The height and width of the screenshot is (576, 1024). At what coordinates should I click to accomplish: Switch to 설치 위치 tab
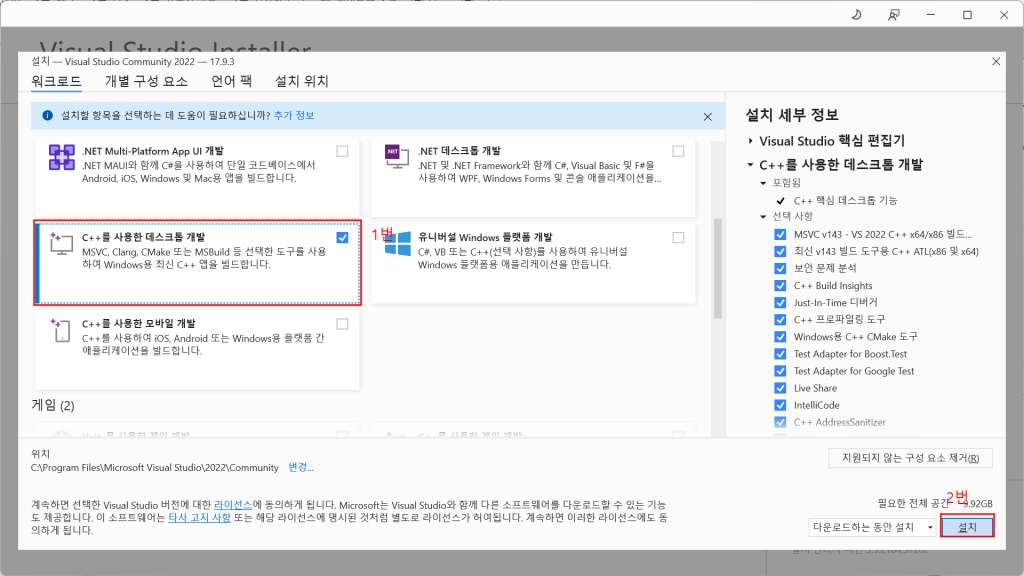[x=302, y=82]
